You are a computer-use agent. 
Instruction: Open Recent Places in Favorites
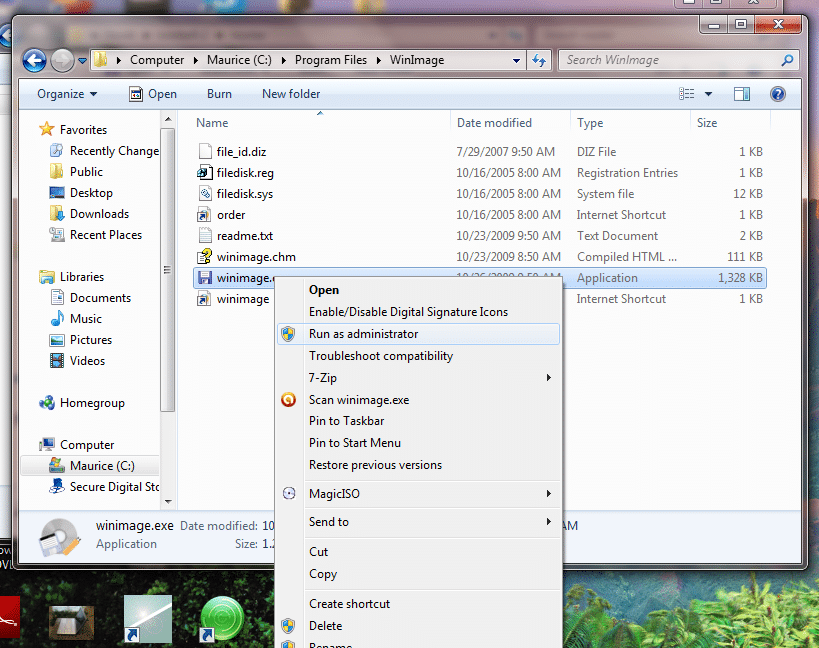[96, 234]
